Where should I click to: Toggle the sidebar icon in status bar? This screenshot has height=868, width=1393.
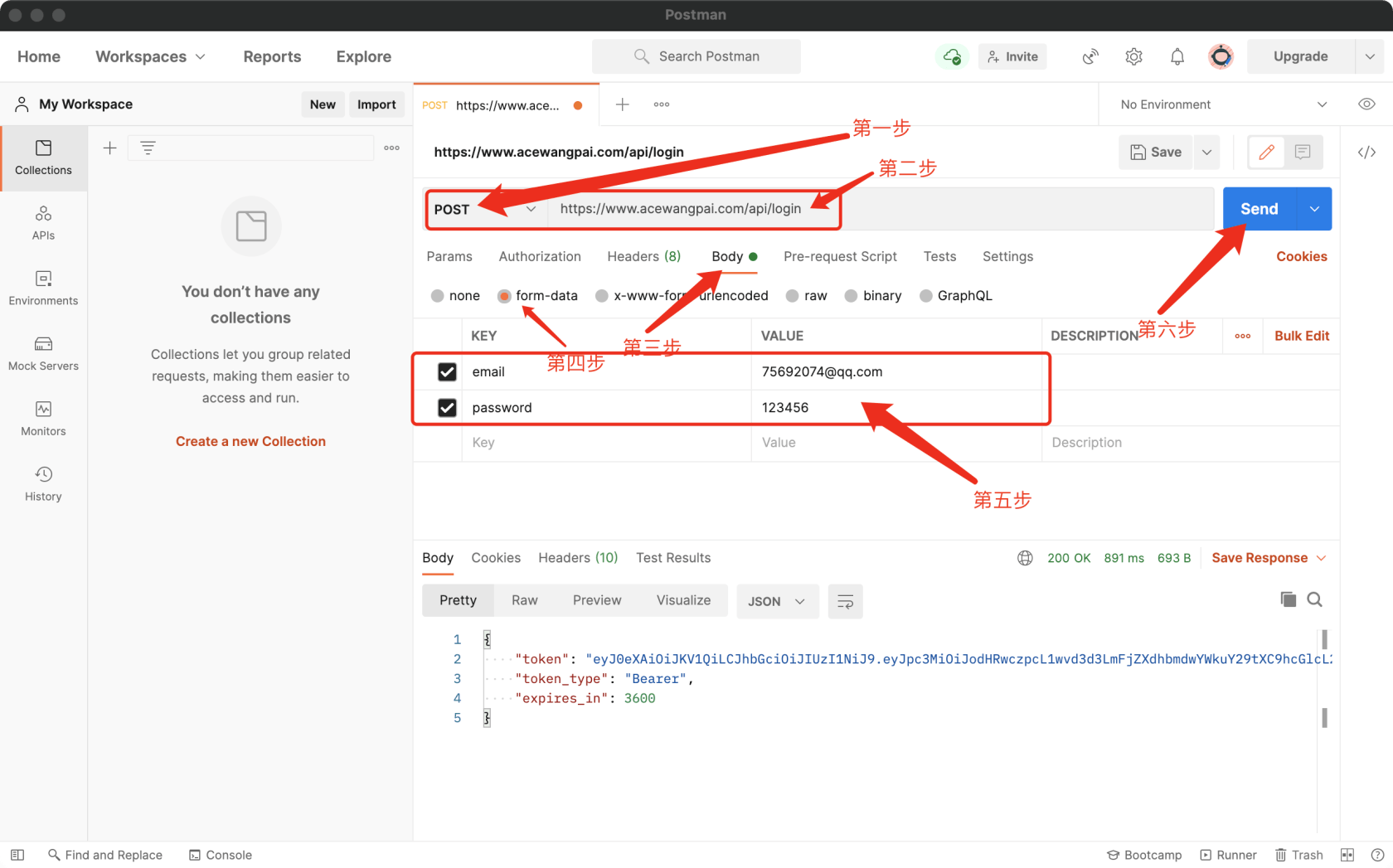point(17,855)
